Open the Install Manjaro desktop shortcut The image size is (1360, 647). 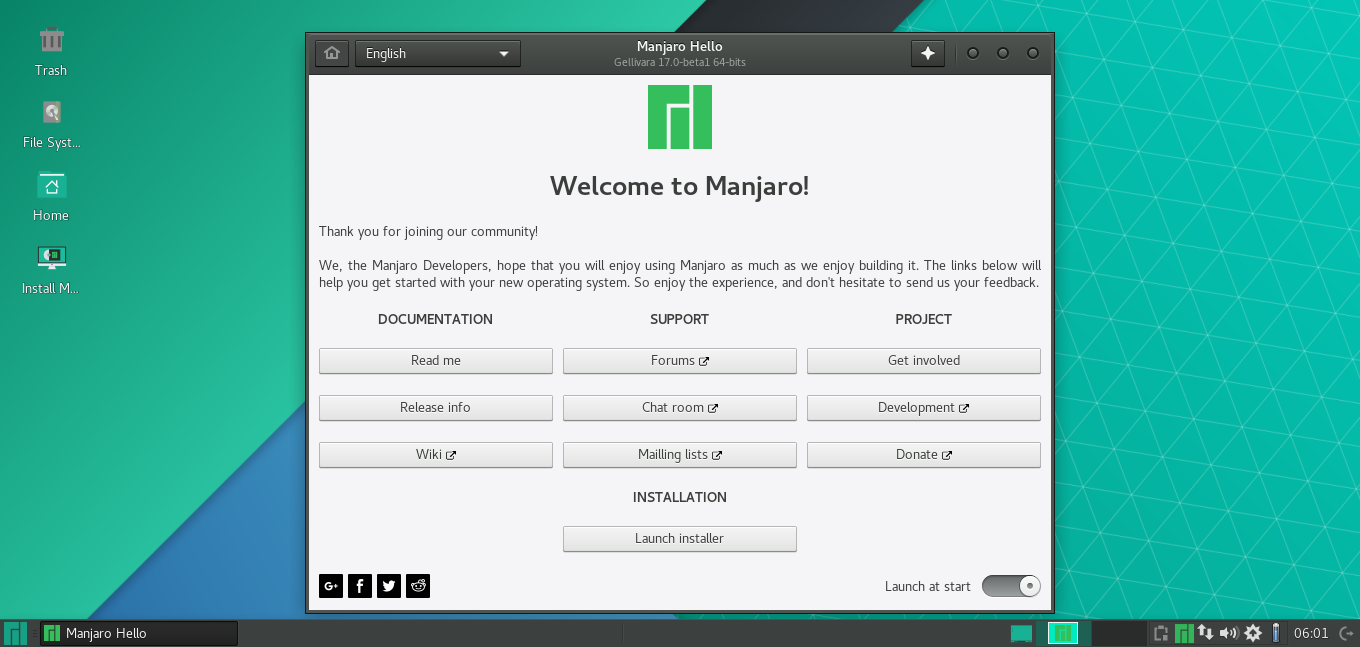click(x=50, y=265)
